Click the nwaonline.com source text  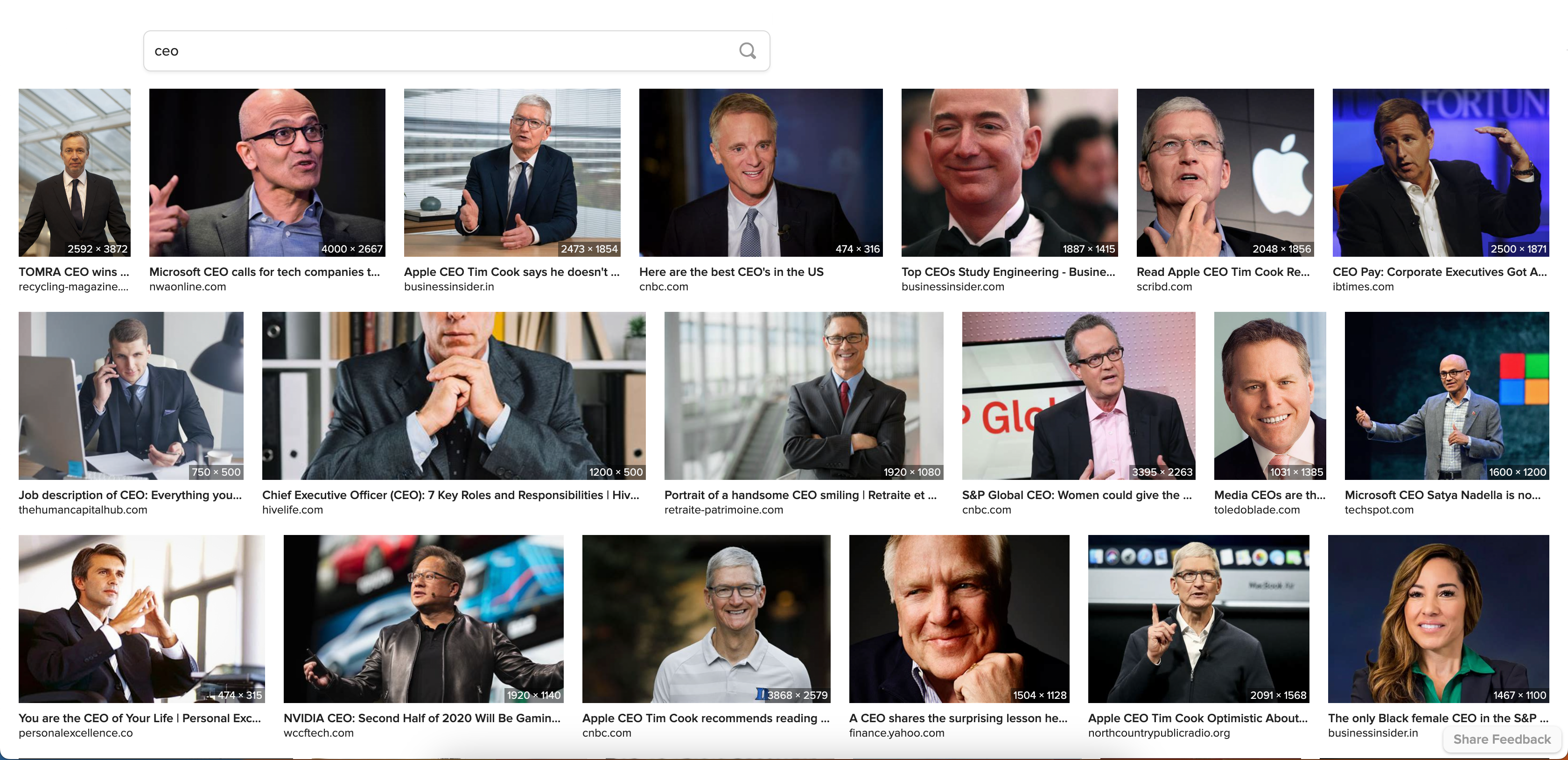click(x=188, y=286)
